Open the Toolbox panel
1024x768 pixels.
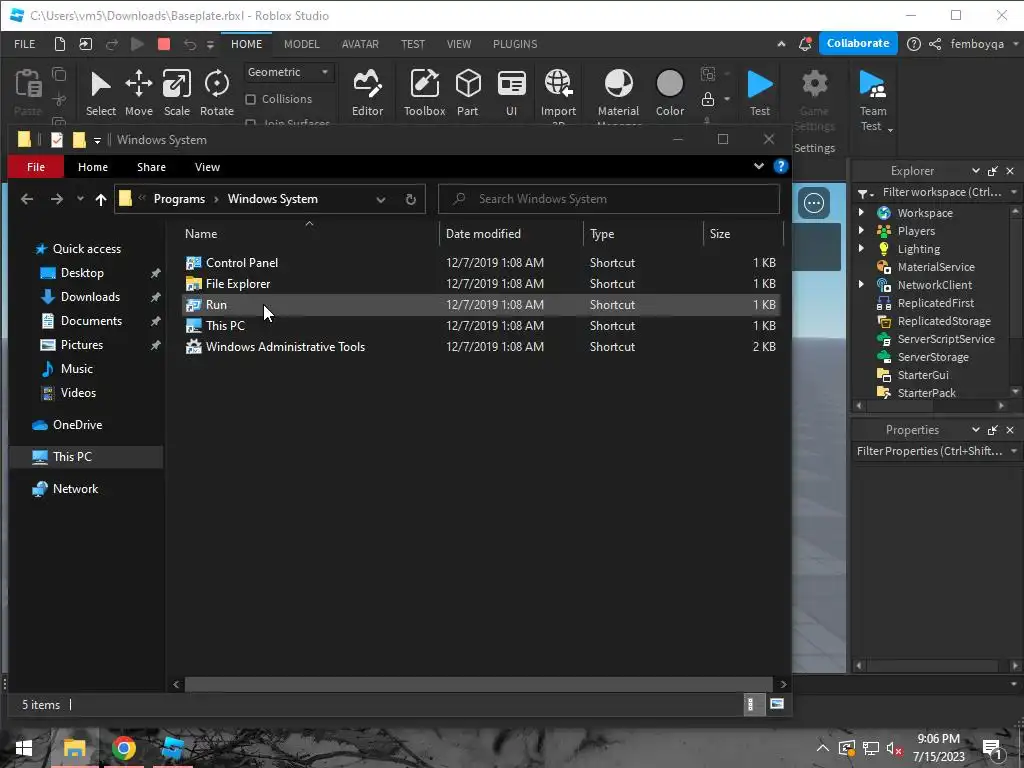click(x=424, y=93)
